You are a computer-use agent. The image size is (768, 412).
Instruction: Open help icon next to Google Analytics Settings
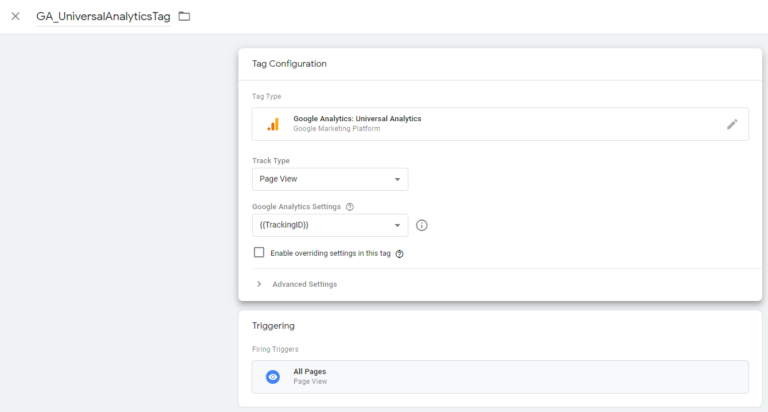pos(350,207)
